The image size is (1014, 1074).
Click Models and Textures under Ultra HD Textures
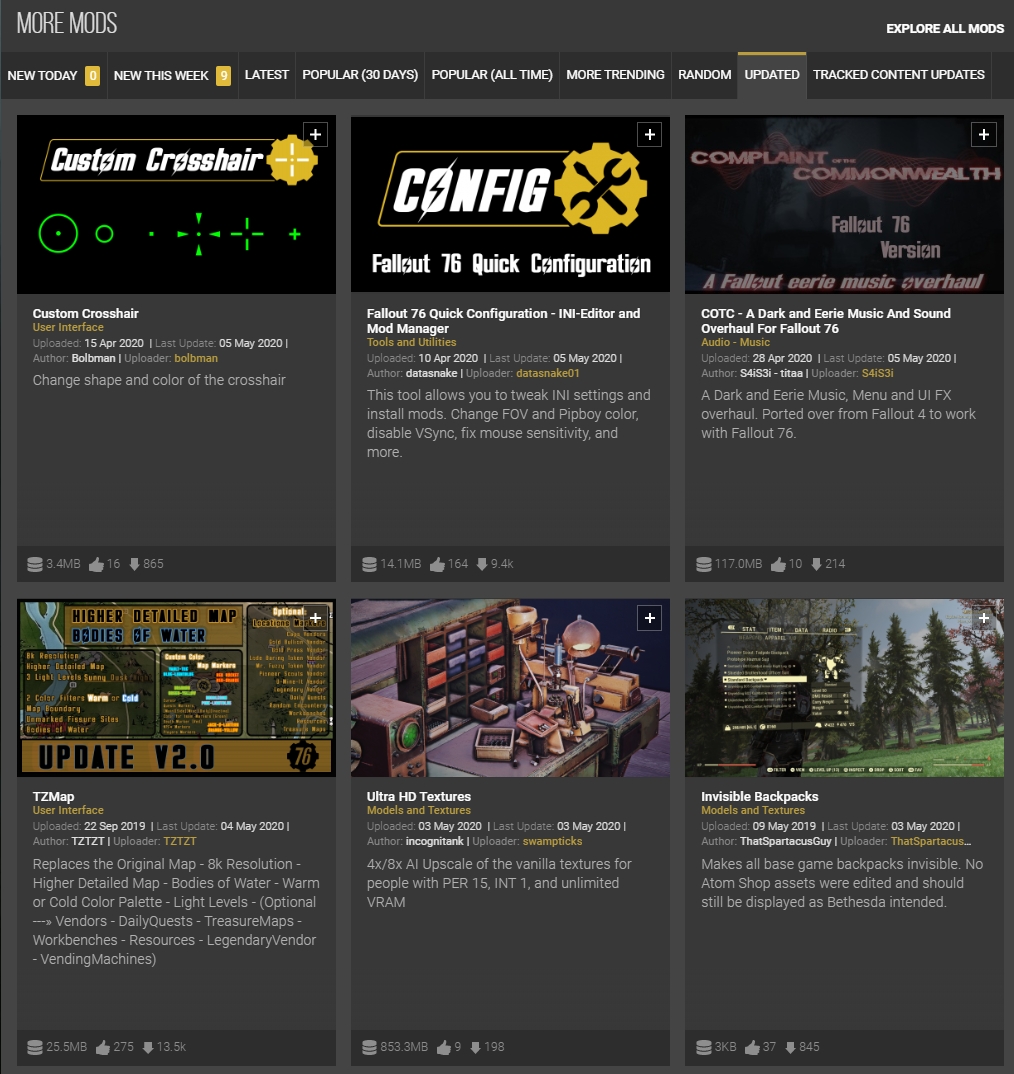419,810
